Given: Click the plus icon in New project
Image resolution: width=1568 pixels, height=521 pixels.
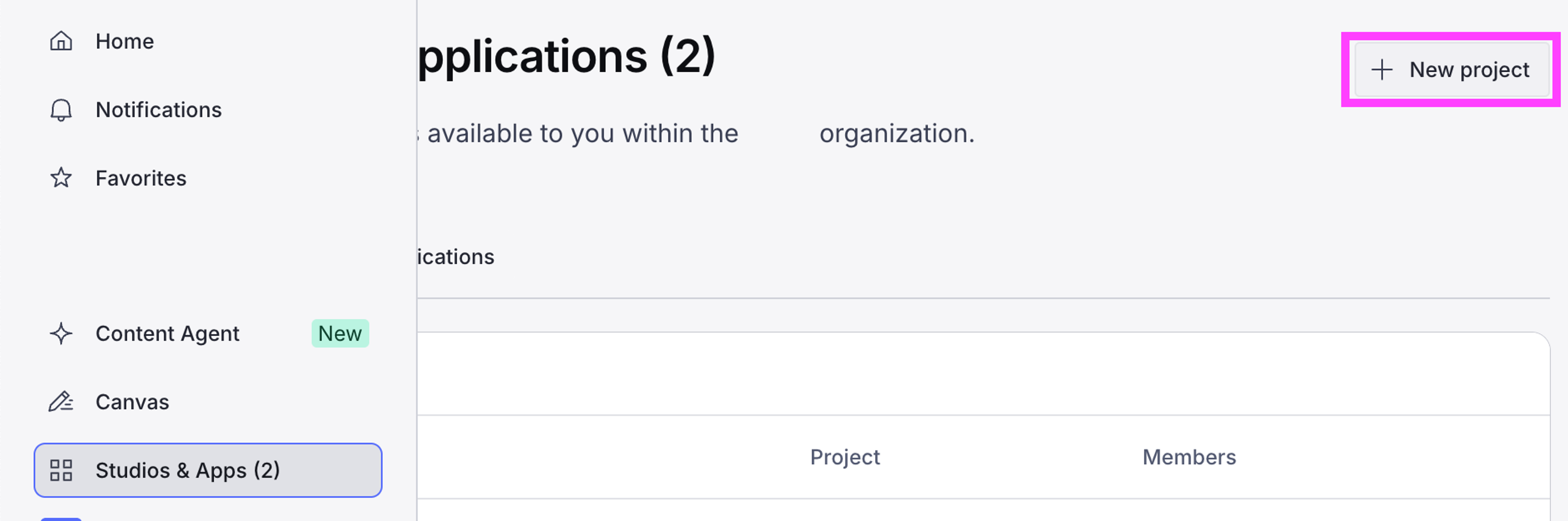Looking at the screenshot, I should (1382, 70).
